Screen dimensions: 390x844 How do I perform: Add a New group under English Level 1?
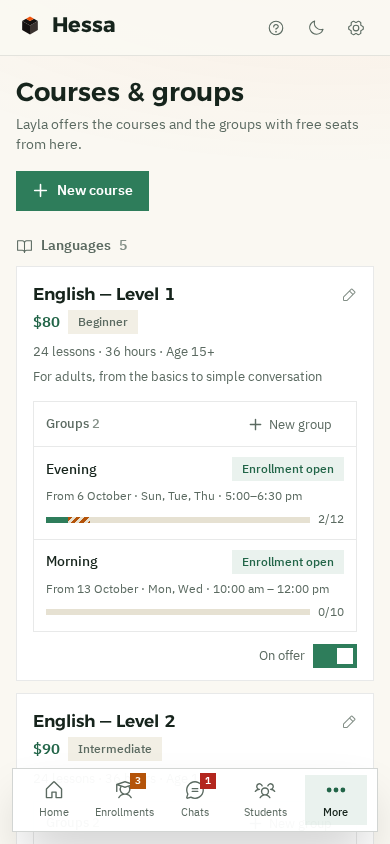coord(290,425)
